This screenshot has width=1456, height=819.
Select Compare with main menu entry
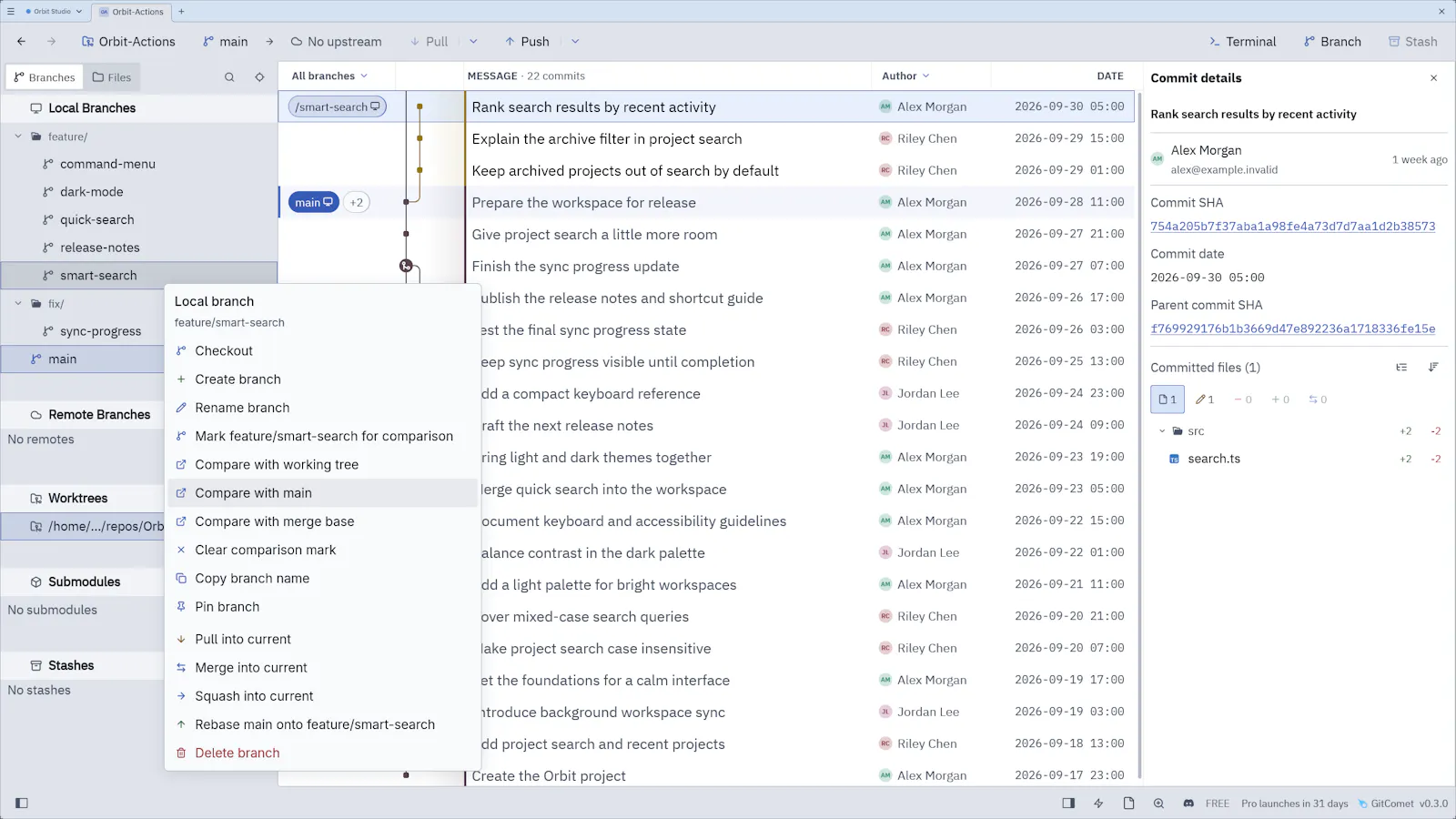[x=322, y=493]
